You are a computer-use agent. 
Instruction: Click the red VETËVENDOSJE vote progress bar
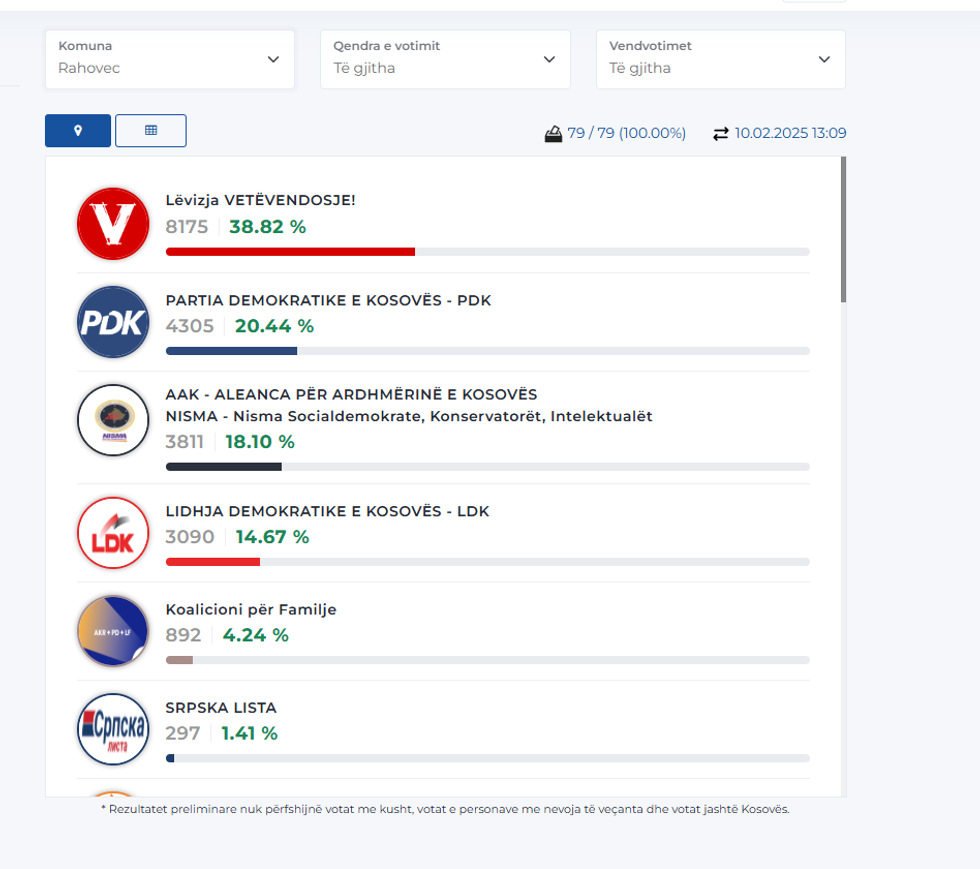(290, 252)
